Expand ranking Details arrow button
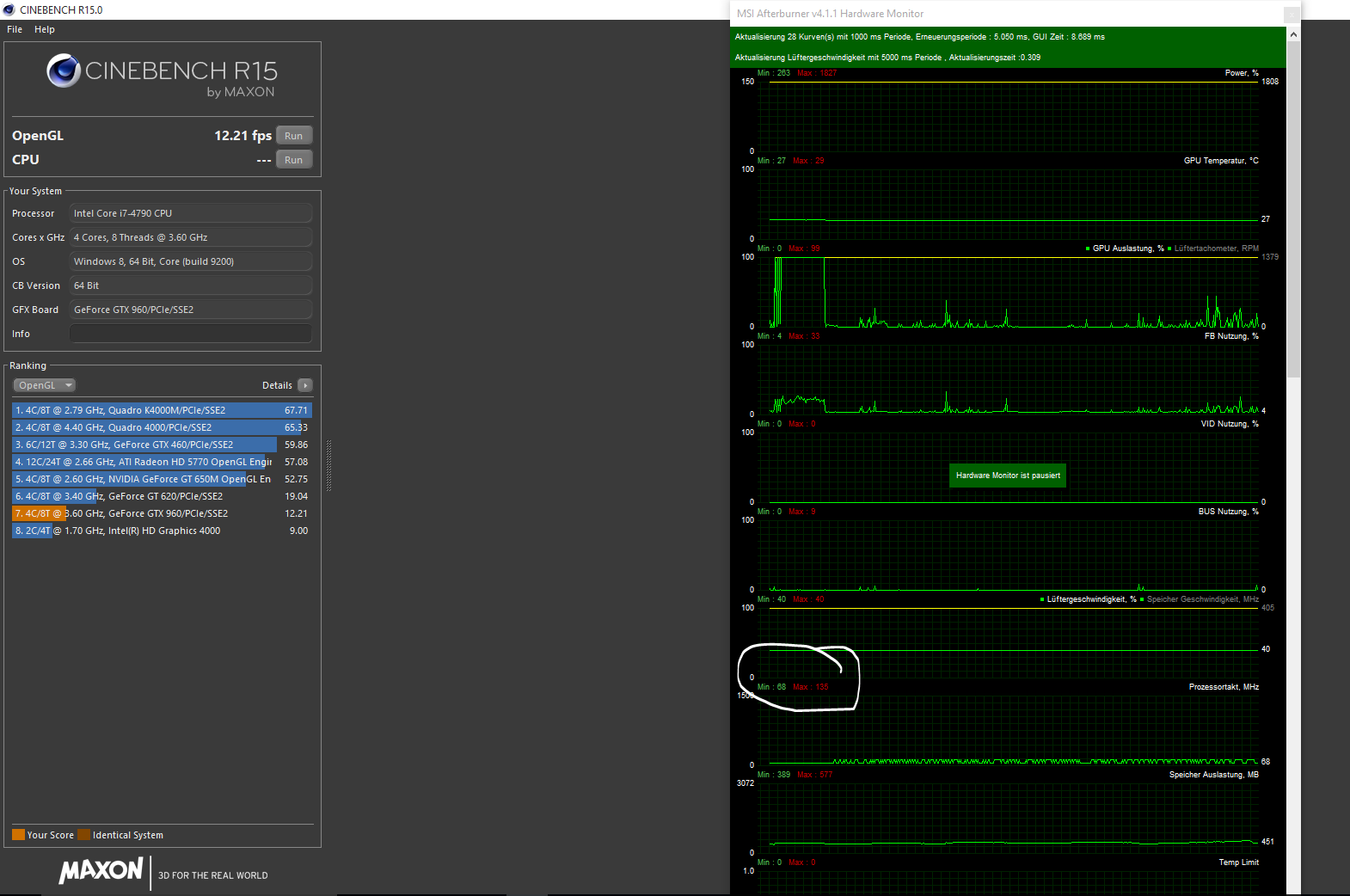The height and width of the screenshot is (896, 1350). pos(305,385)
